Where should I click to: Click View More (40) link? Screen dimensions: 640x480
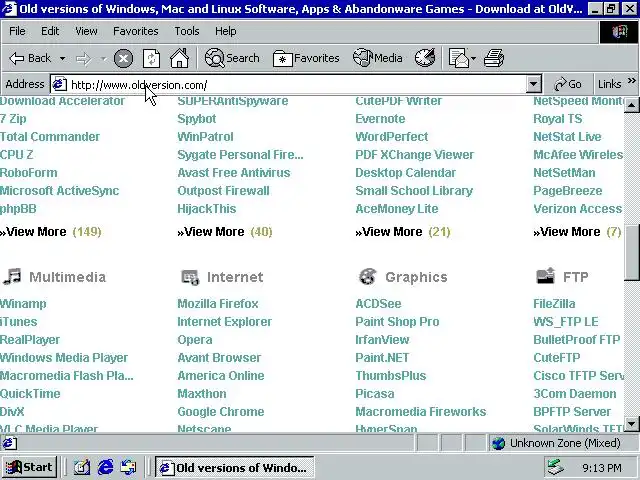click(x=225, y=232)
